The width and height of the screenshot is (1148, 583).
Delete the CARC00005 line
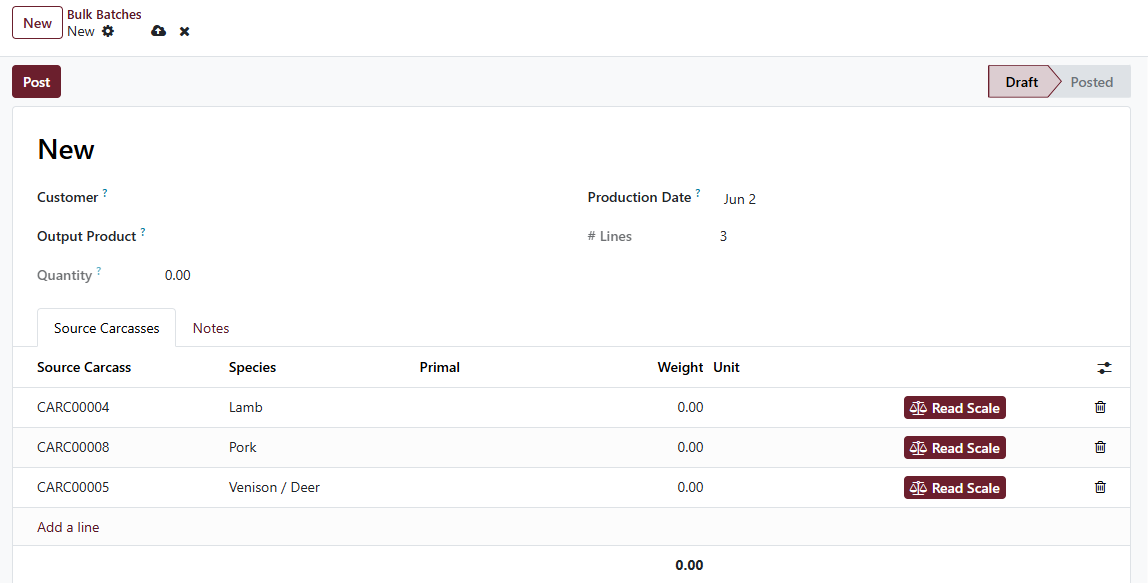point(1100,487)
